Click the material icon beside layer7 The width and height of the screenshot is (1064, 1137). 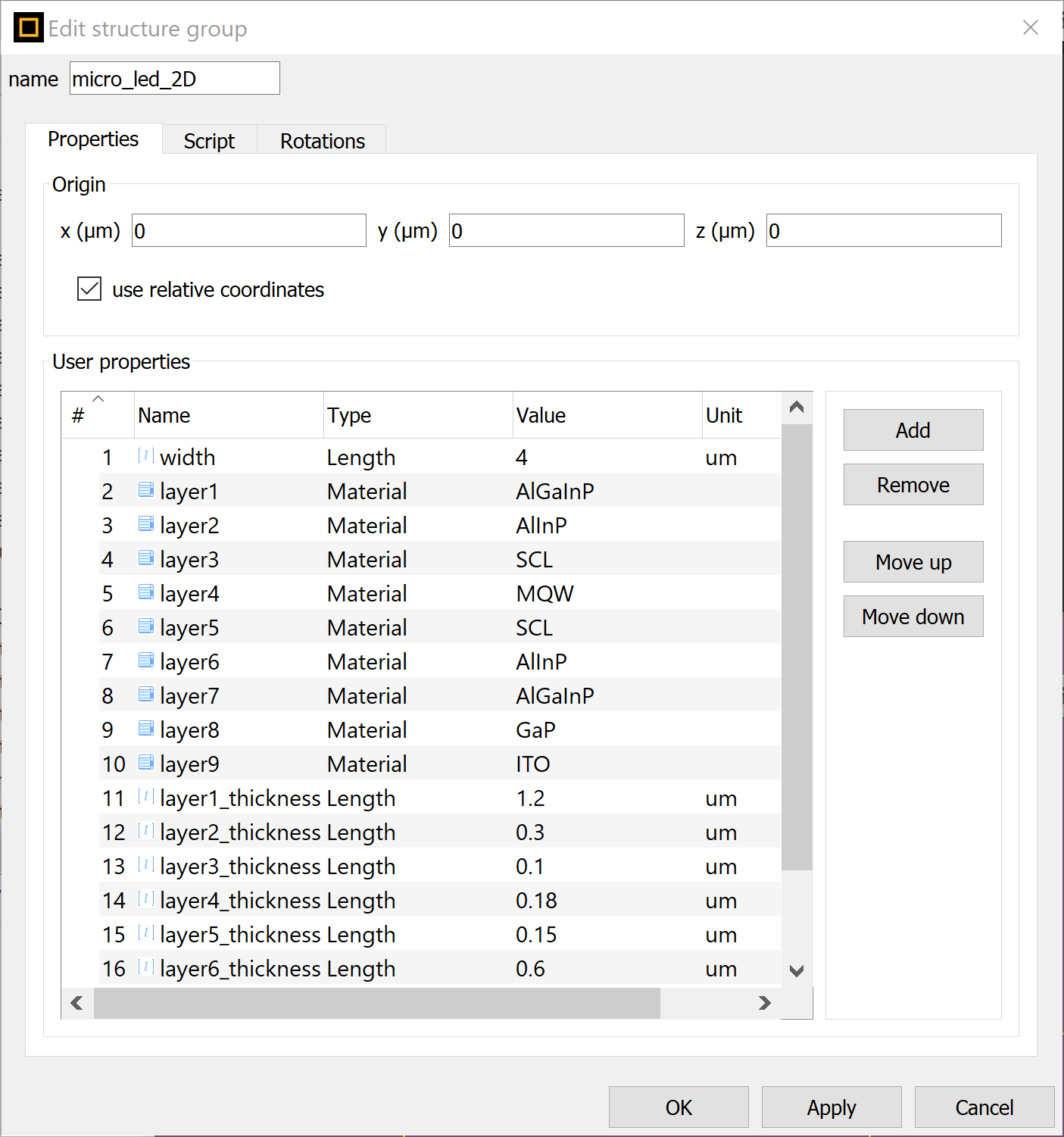click(x=146, y=695)
